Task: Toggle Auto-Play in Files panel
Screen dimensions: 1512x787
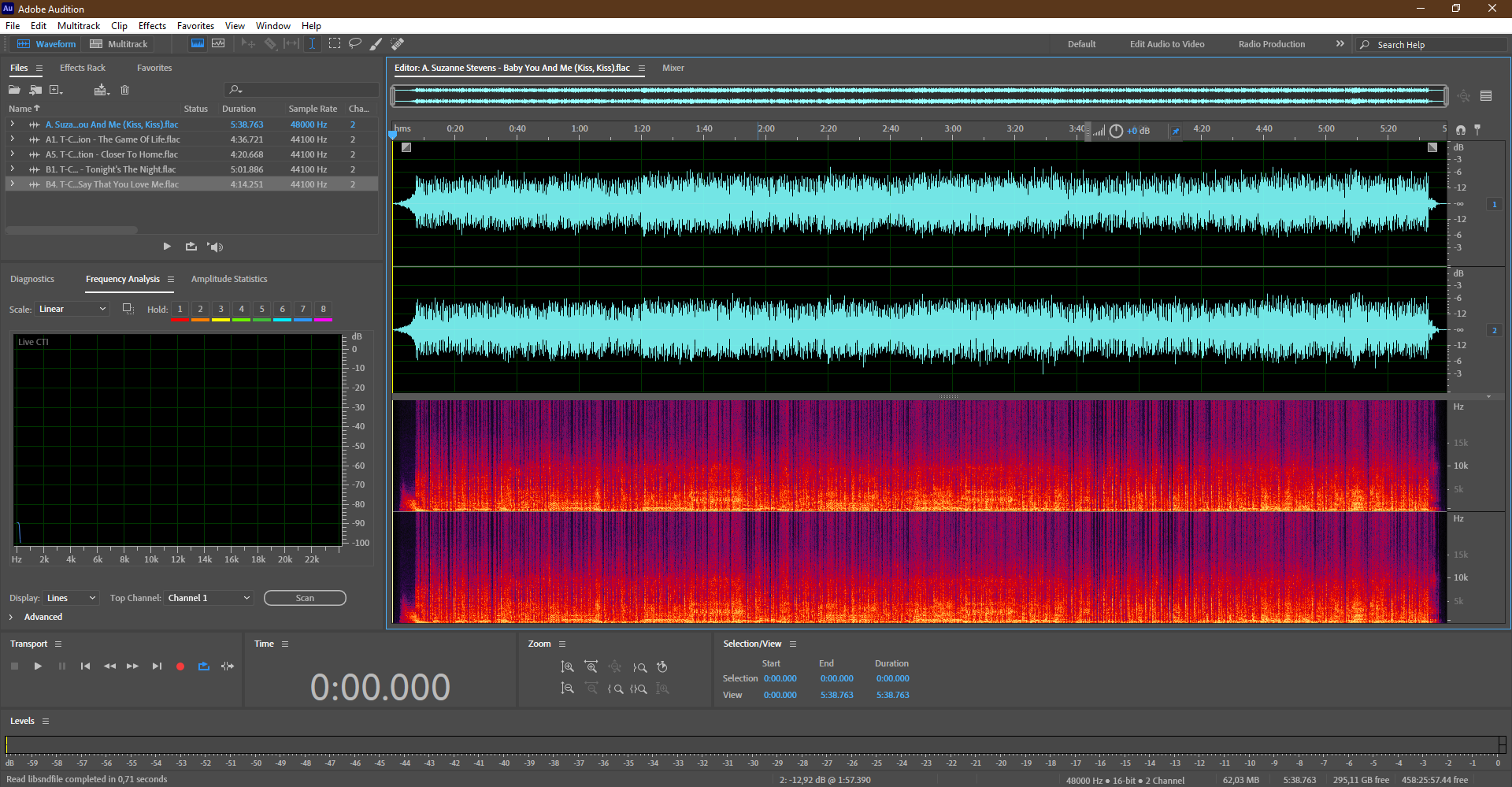Action: click(215, 247)
